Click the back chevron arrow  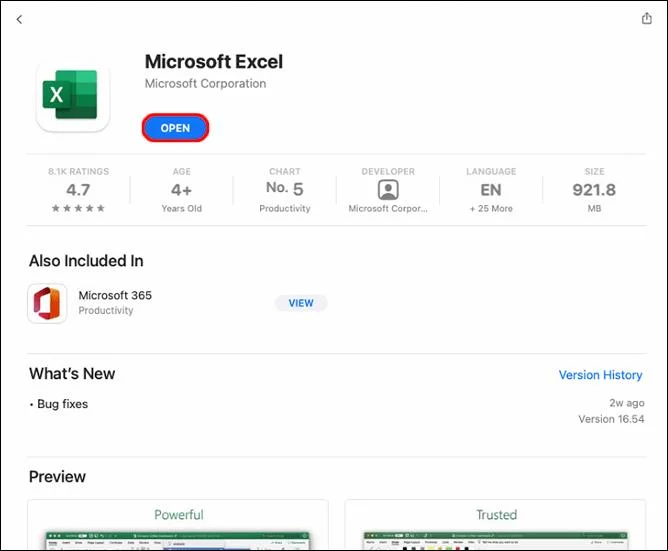point(19,19)
